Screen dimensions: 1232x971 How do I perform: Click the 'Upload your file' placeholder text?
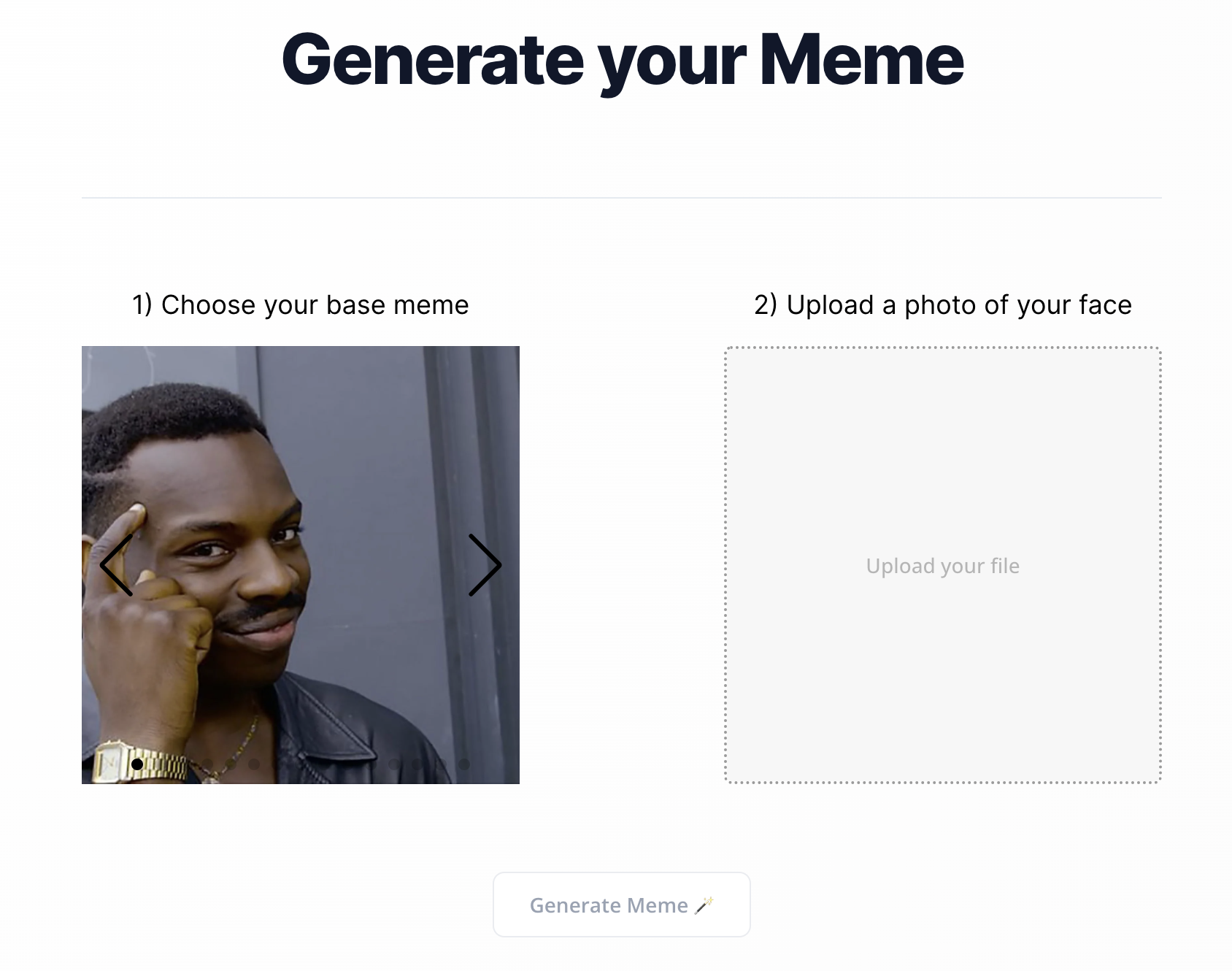(943, 566)
